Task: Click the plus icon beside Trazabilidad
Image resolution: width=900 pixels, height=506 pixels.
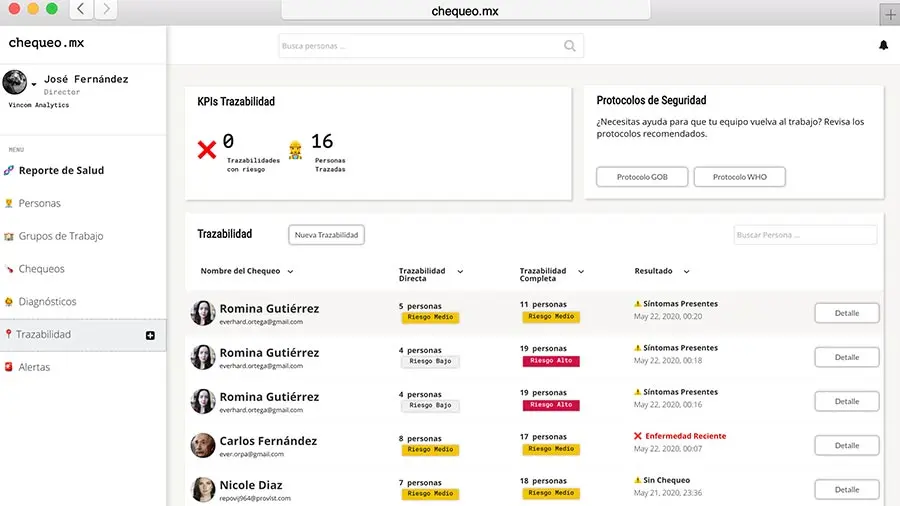Action: 151,335
